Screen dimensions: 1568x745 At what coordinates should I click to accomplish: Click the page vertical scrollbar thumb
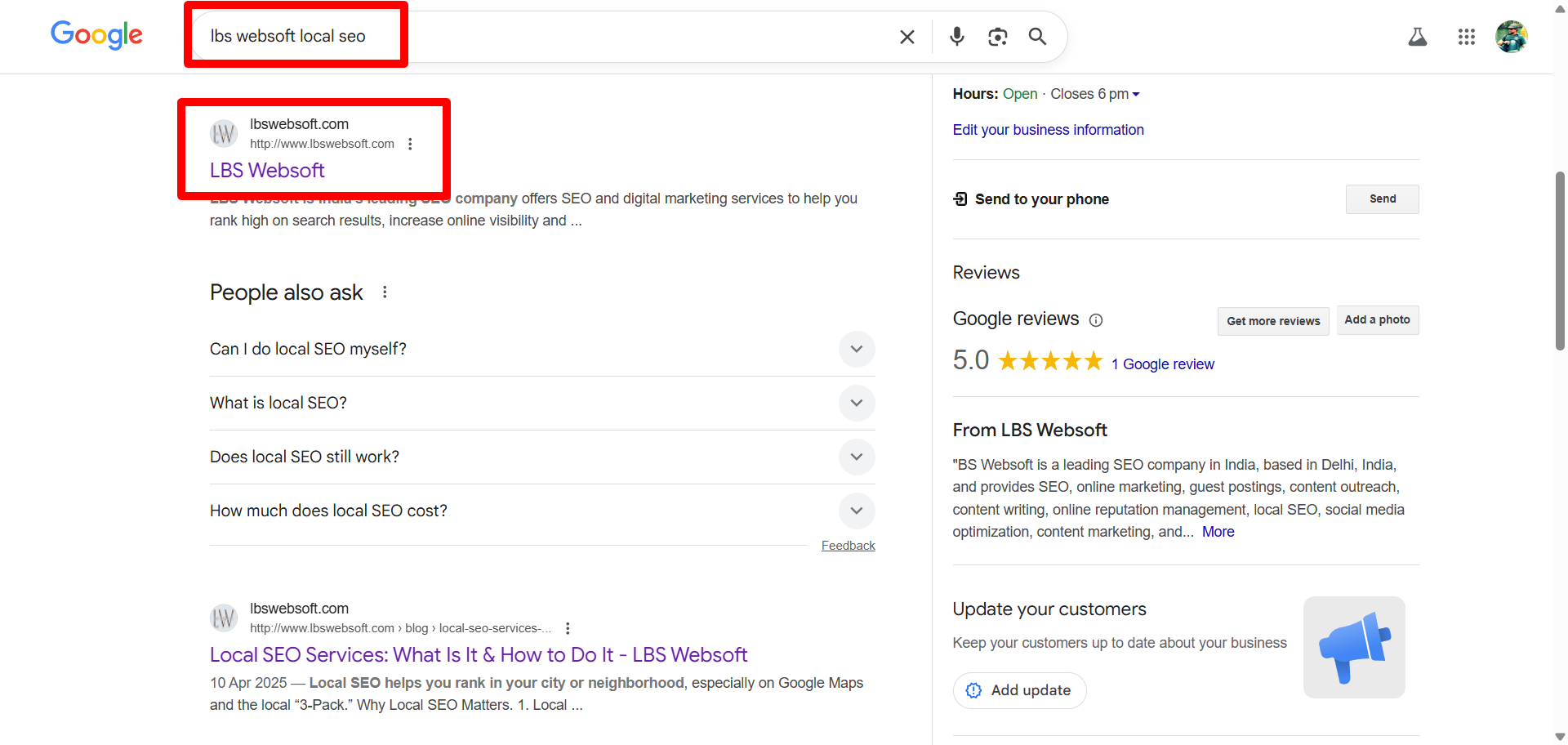1560,261
